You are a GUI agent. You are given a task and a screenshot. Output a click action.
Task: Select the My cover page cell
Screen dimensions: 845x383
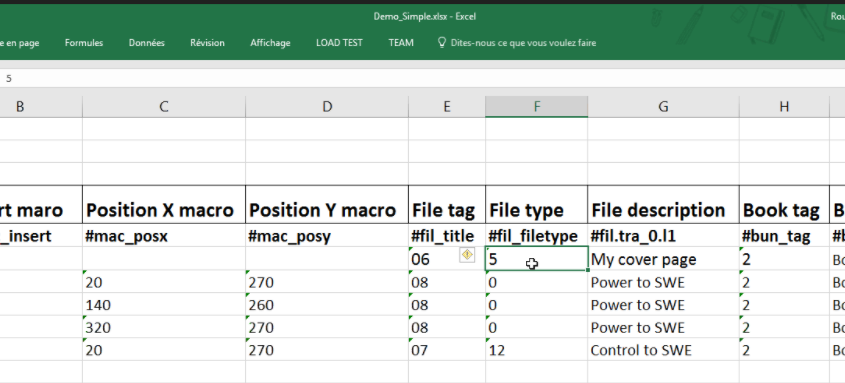(x=663, y=259)
